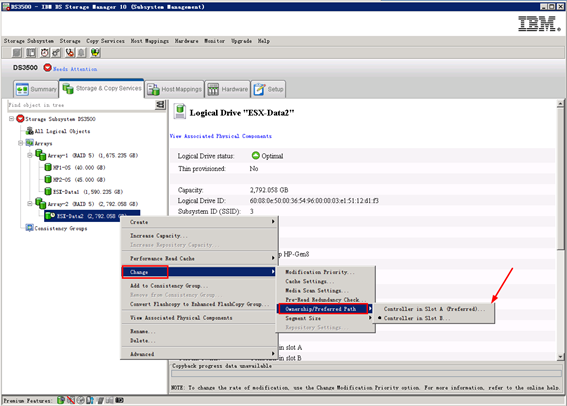Click the stethoscope recovery toolbar icon

pos(69,53)
